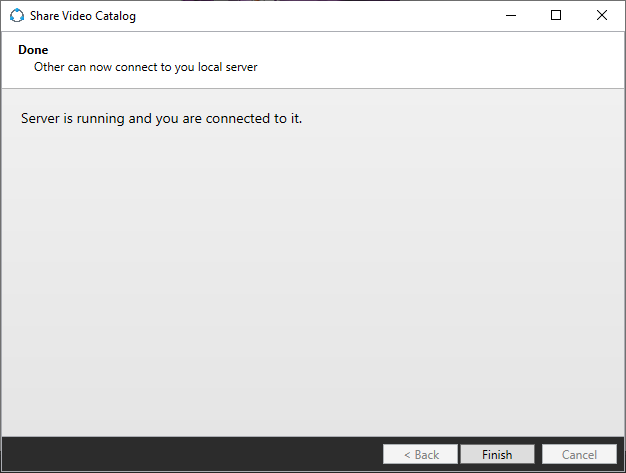Image resolution: width=626 pixels, height=473 pixels.
Task: Click the Share Video Catalog app icon
Action: 16,16
